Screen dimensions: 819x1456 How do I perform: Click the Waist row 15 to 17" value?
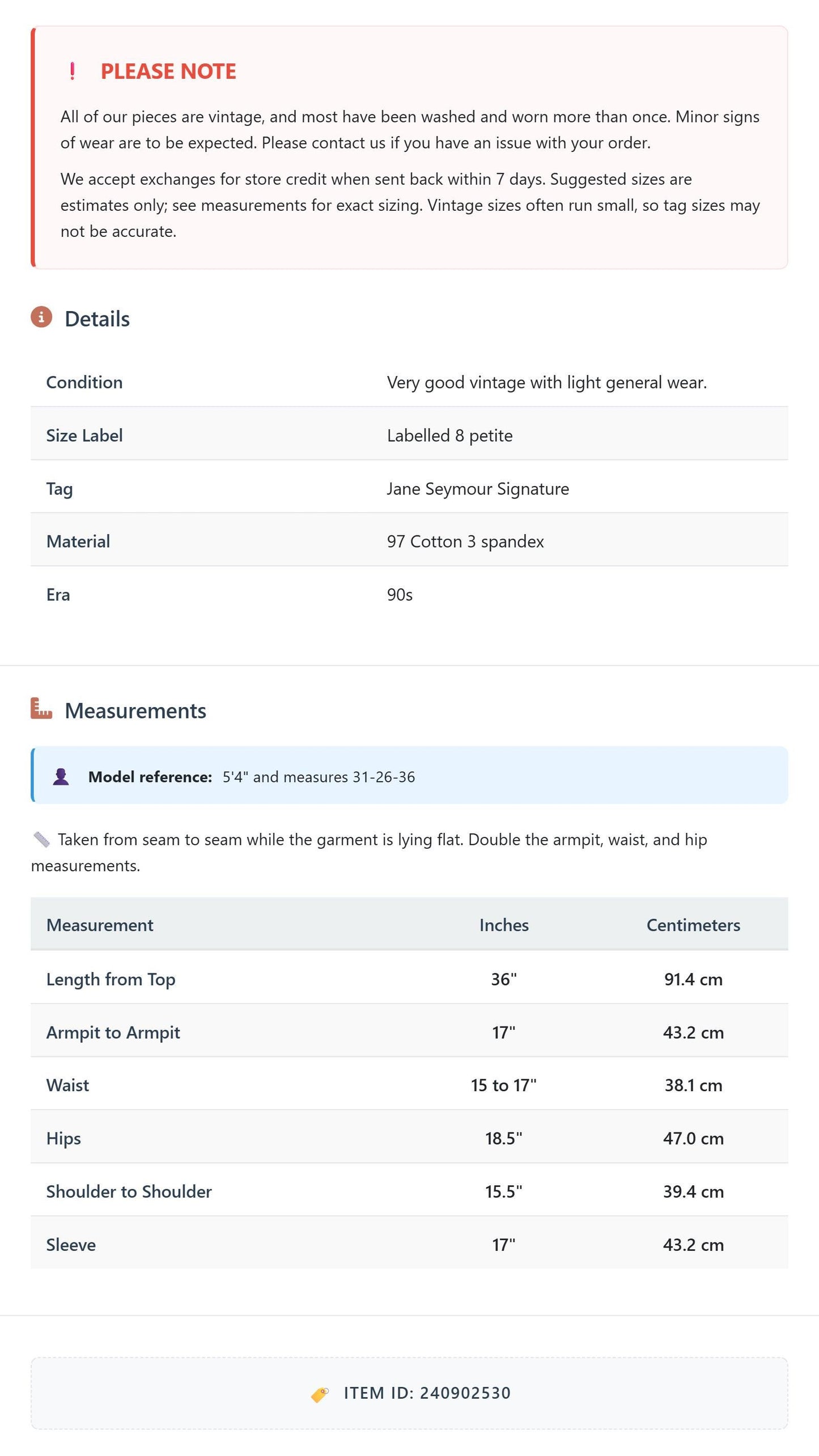[504, 1085]
